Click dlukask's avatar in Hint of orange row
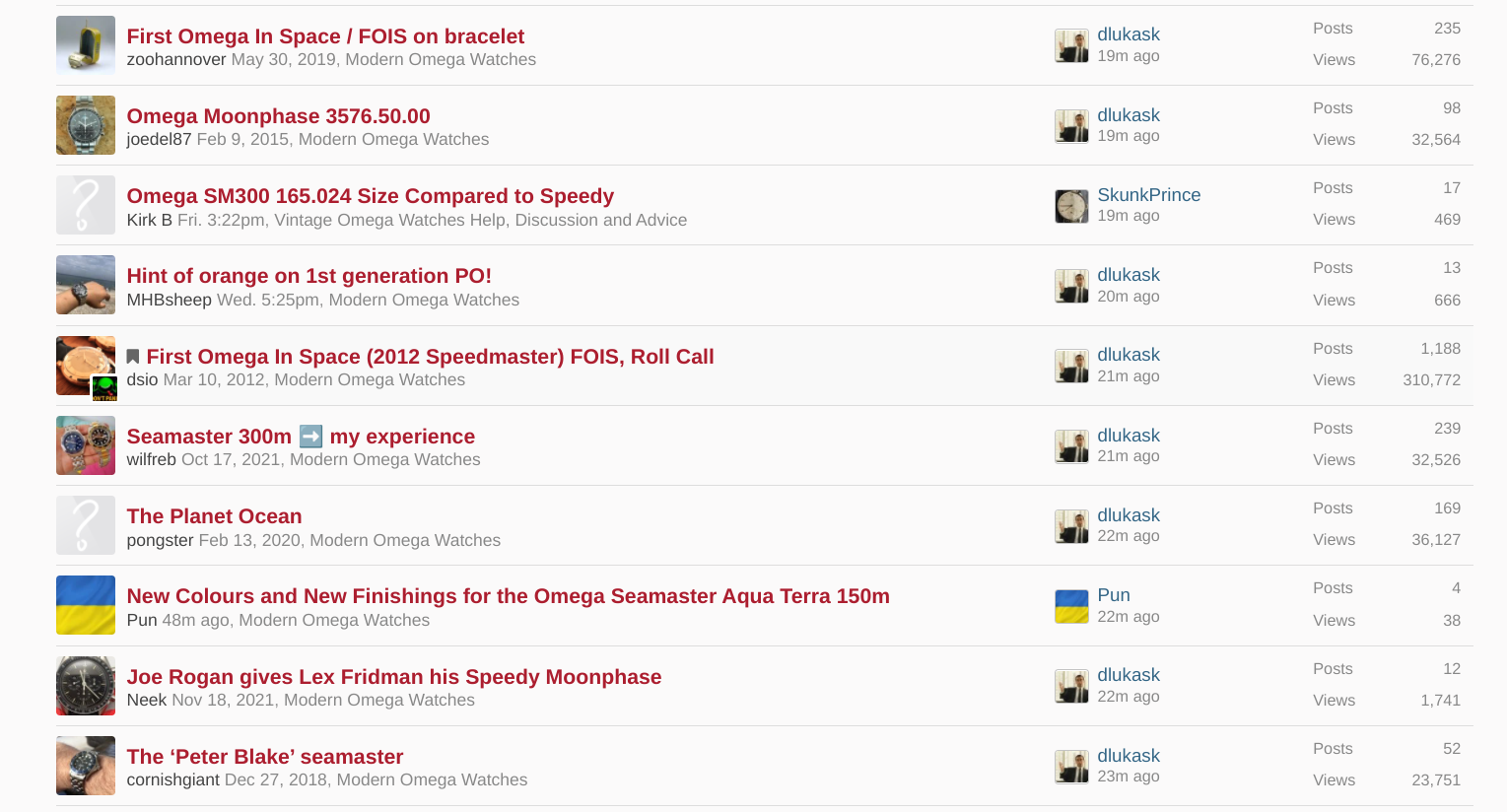 point(1071,286)
